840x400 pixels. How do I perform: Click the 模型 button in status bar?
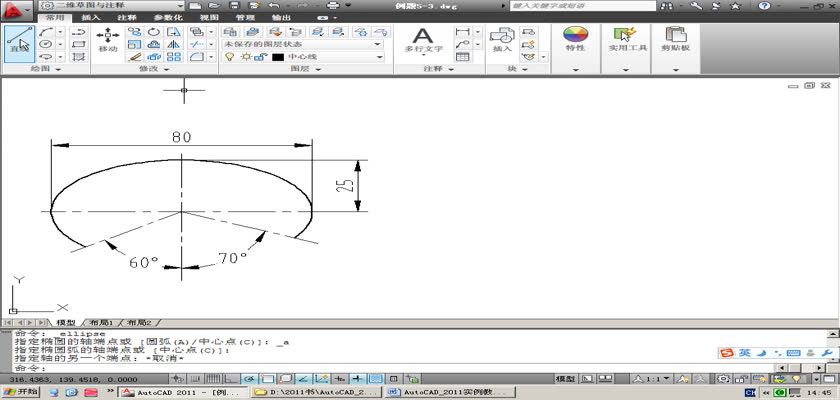pos(566,379)
